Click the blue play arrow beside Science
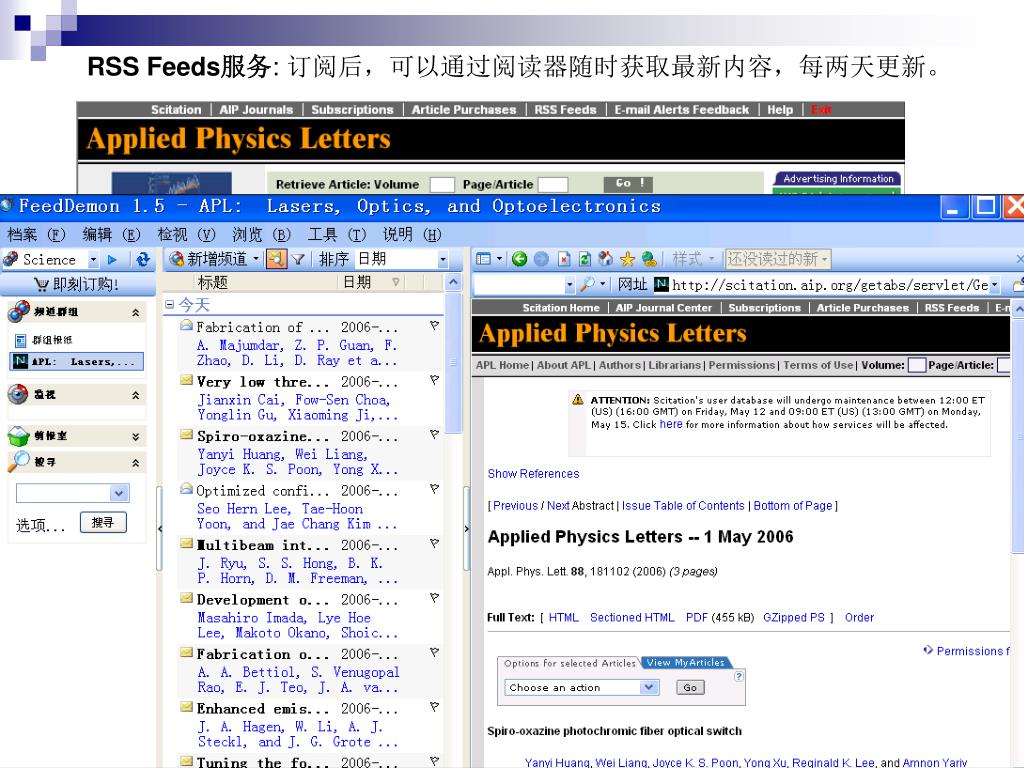 112,260
